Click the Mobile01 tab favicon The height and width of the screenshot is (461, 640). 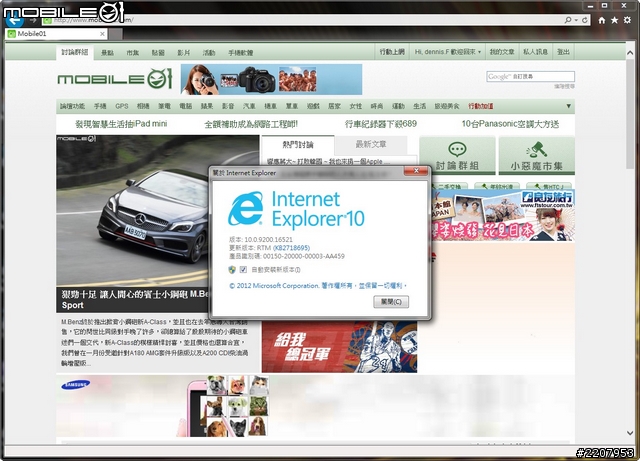point(11,34)
